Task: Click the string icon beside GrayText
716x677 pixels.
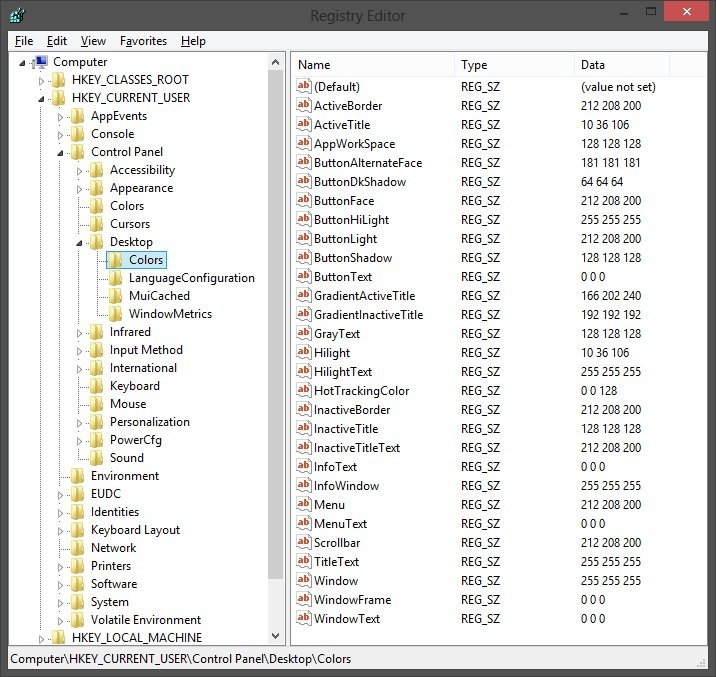Action: click(304, 333)
